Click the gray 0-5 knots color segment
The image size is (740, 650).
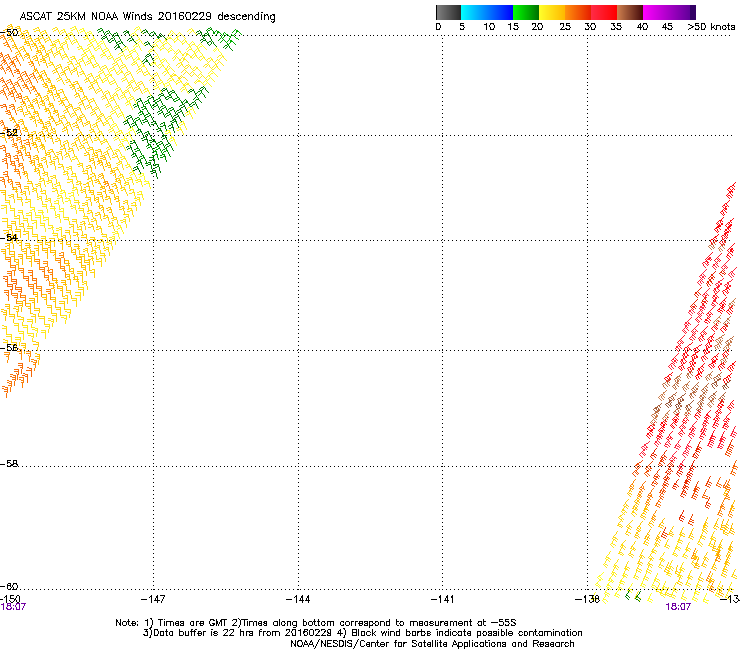(x=448, y=12)
